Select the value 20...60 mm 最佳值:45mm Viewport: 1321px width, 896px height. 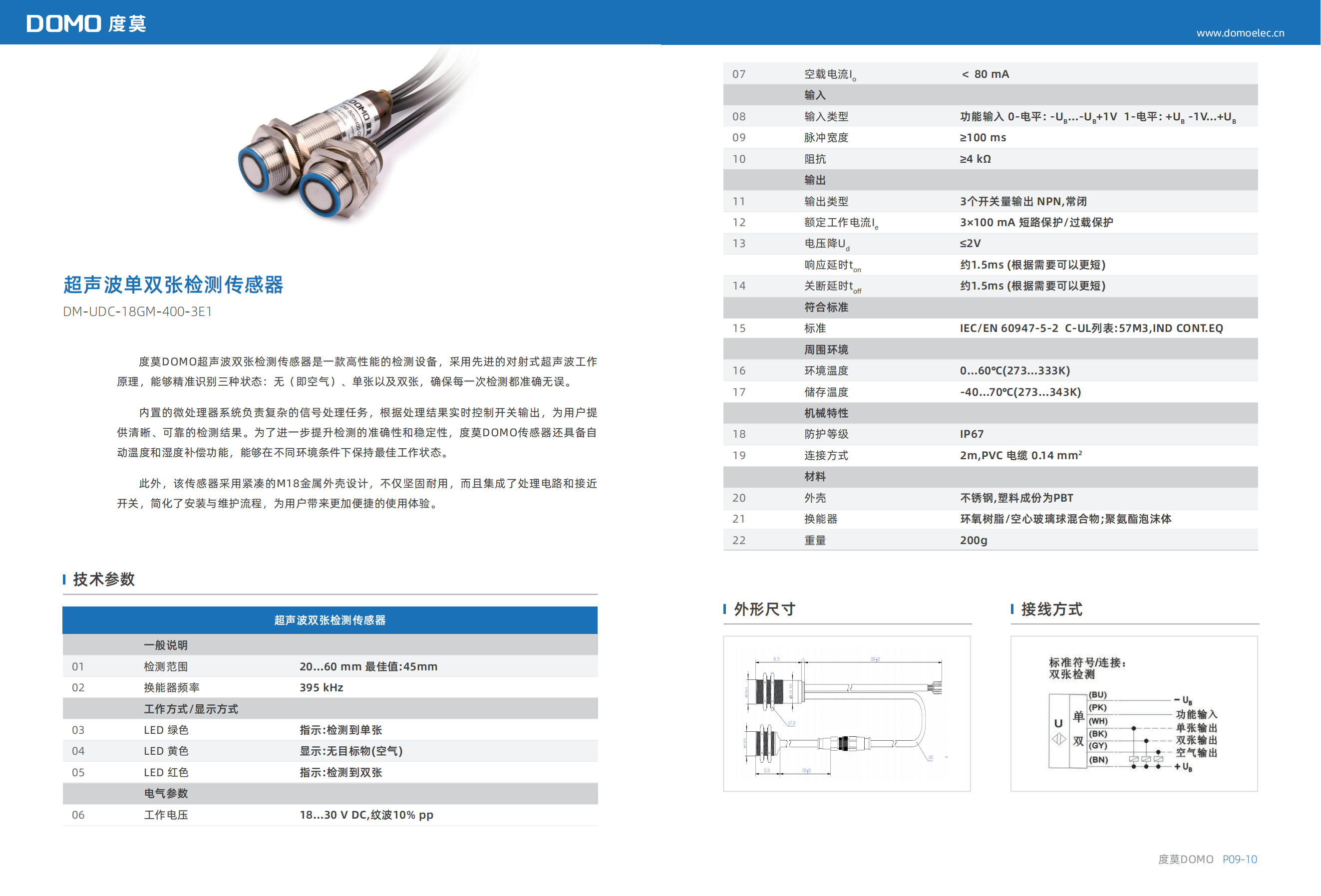[368, 666]
